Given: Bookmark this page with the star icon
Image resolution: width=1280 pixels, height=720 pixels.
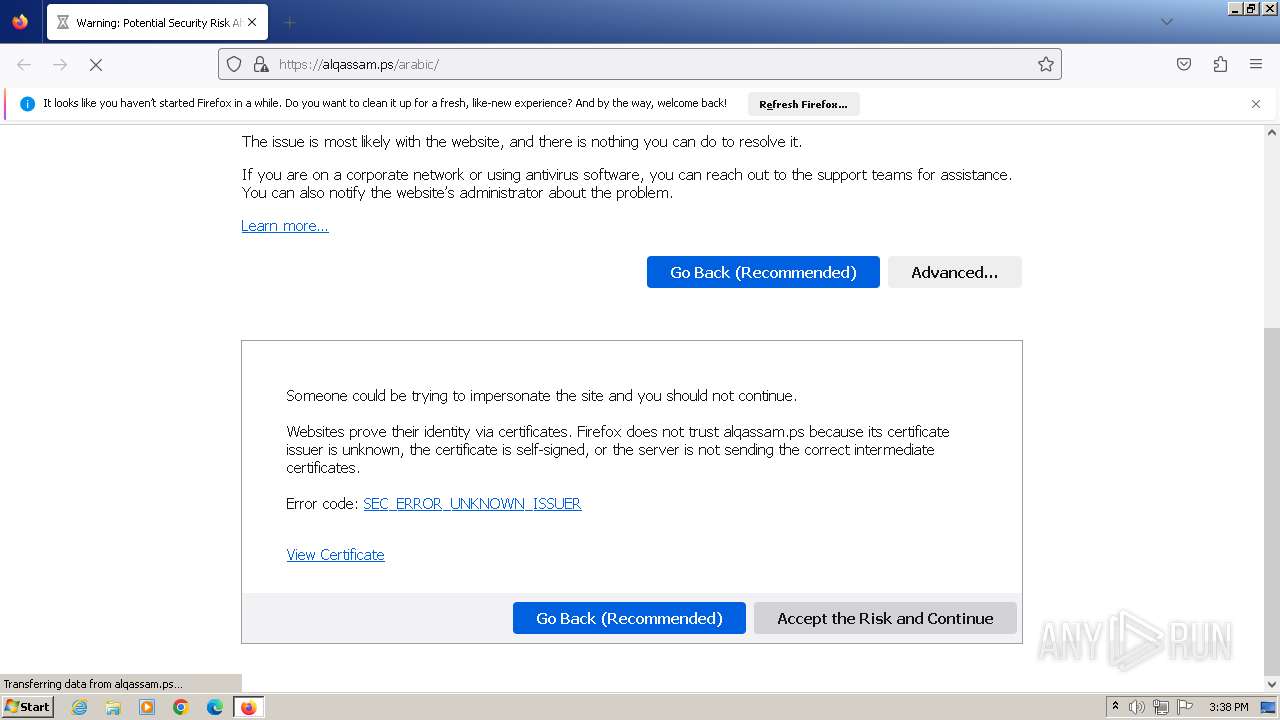Looking at the screenshot, I should click(1046, 64).
